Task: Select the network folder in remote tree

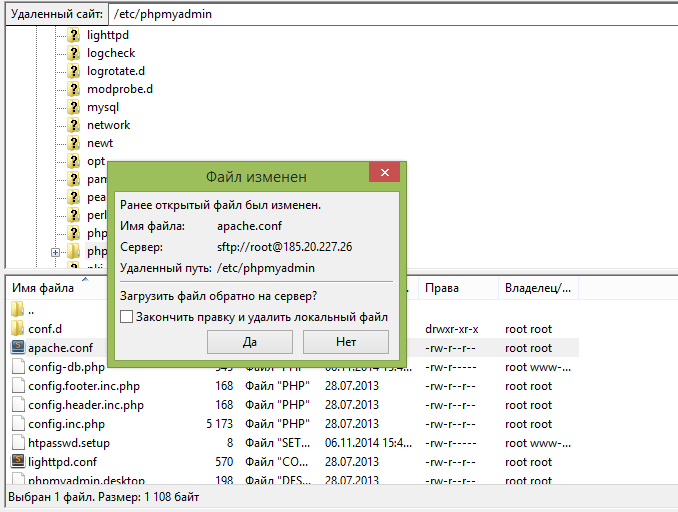Action: pyautogui.click(x=108, y=125)
